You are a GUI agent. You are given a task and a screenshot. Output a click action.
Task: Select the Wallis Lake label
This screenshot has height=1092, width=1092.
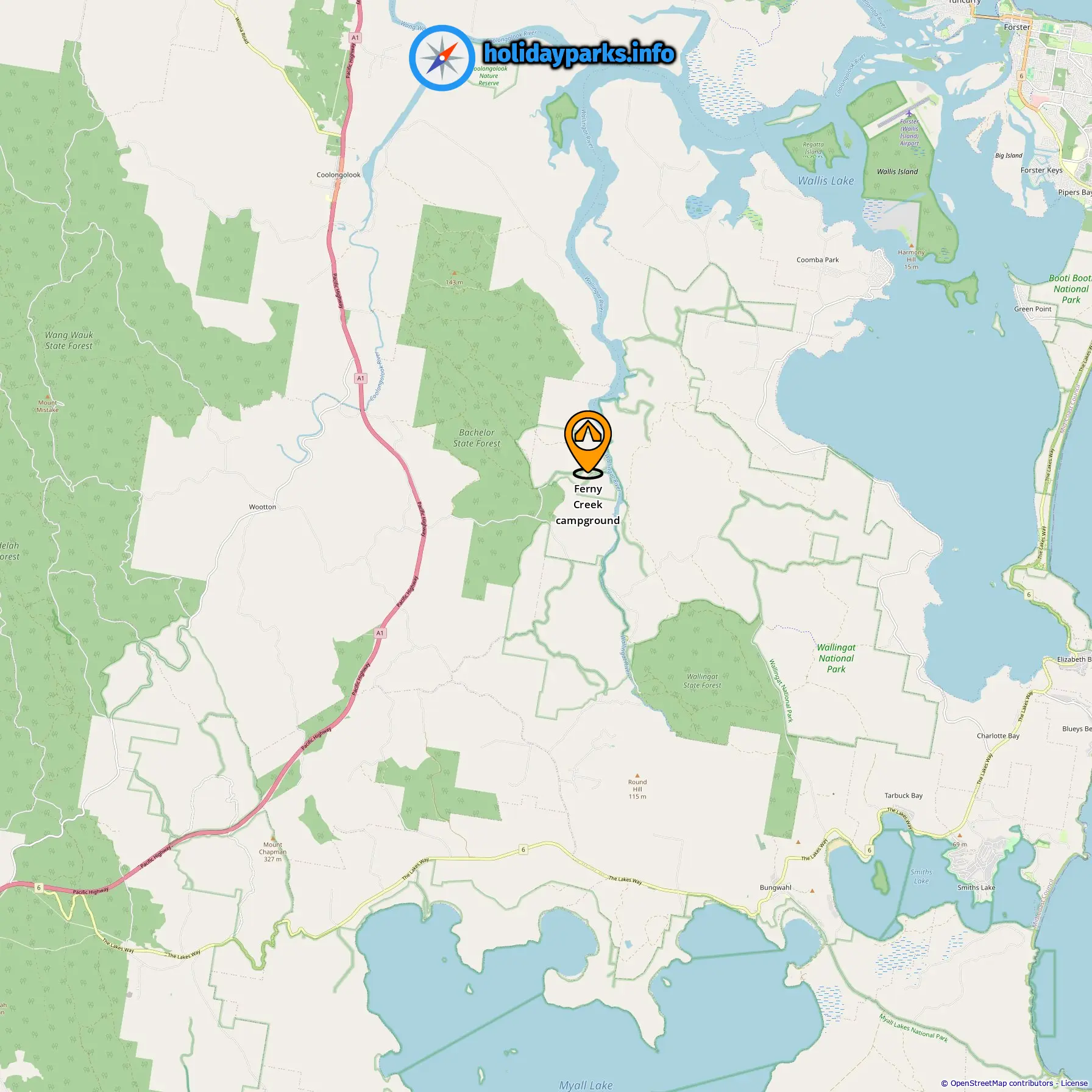(826, 181)
